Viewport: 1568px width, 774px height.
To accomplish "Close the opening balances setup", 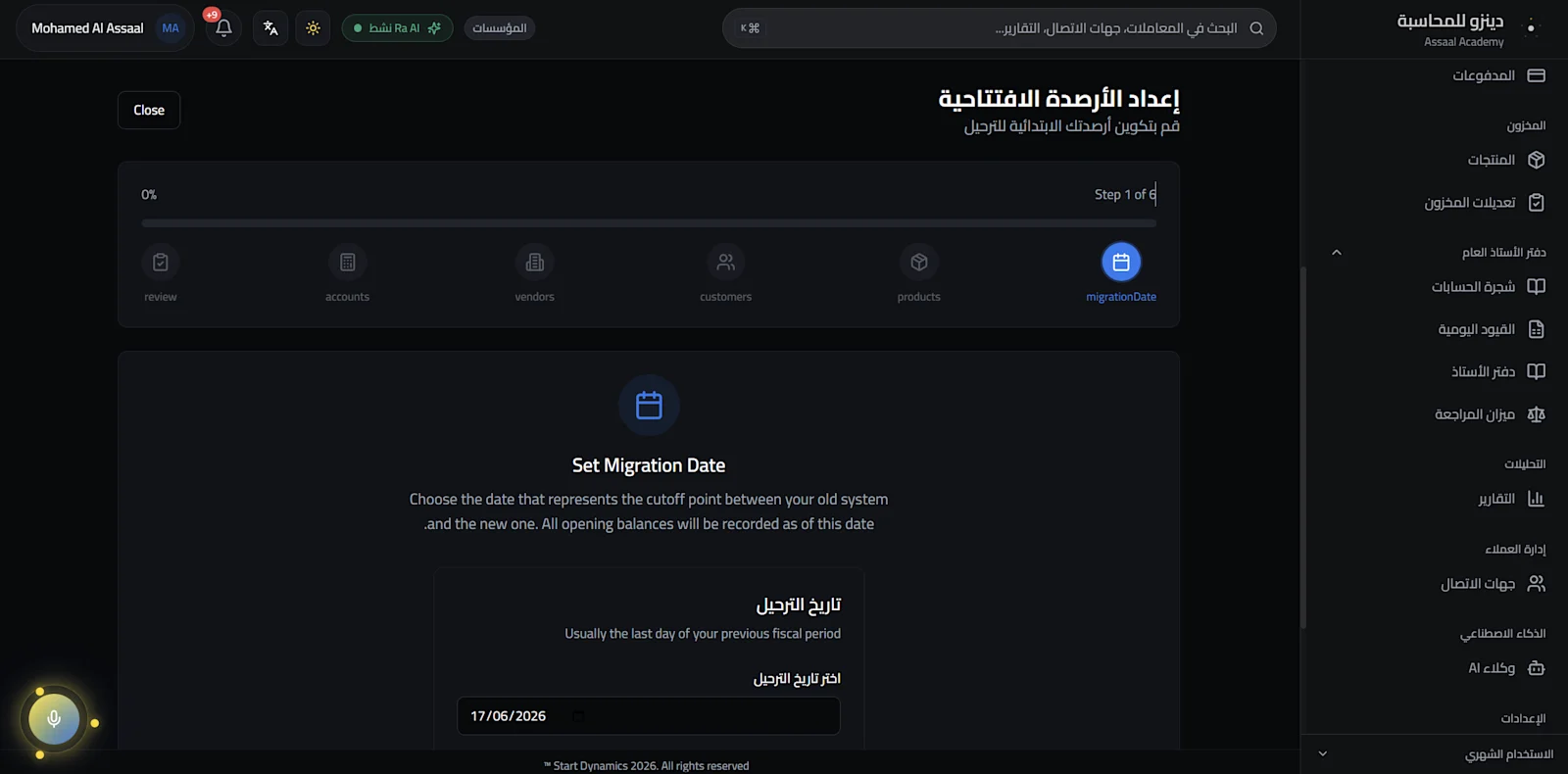I will click(149, 110).
